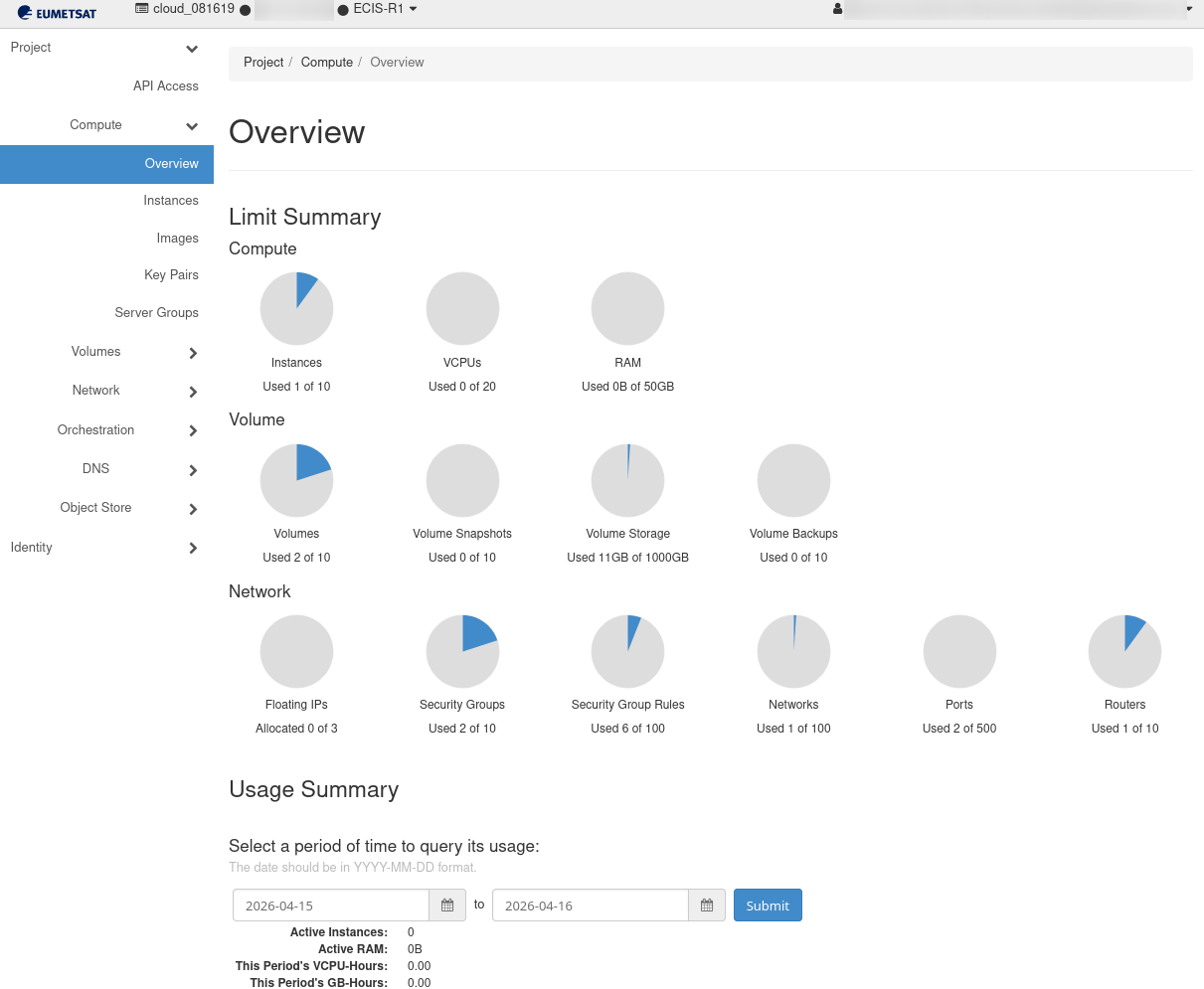Click the 'Used 0 of 20' VCPUs text

[462, 387]
